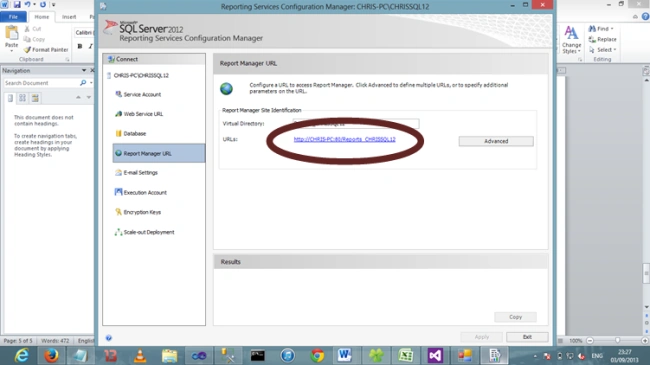Open Select dropdown in Word Editing group

click(x=603, y=49)
